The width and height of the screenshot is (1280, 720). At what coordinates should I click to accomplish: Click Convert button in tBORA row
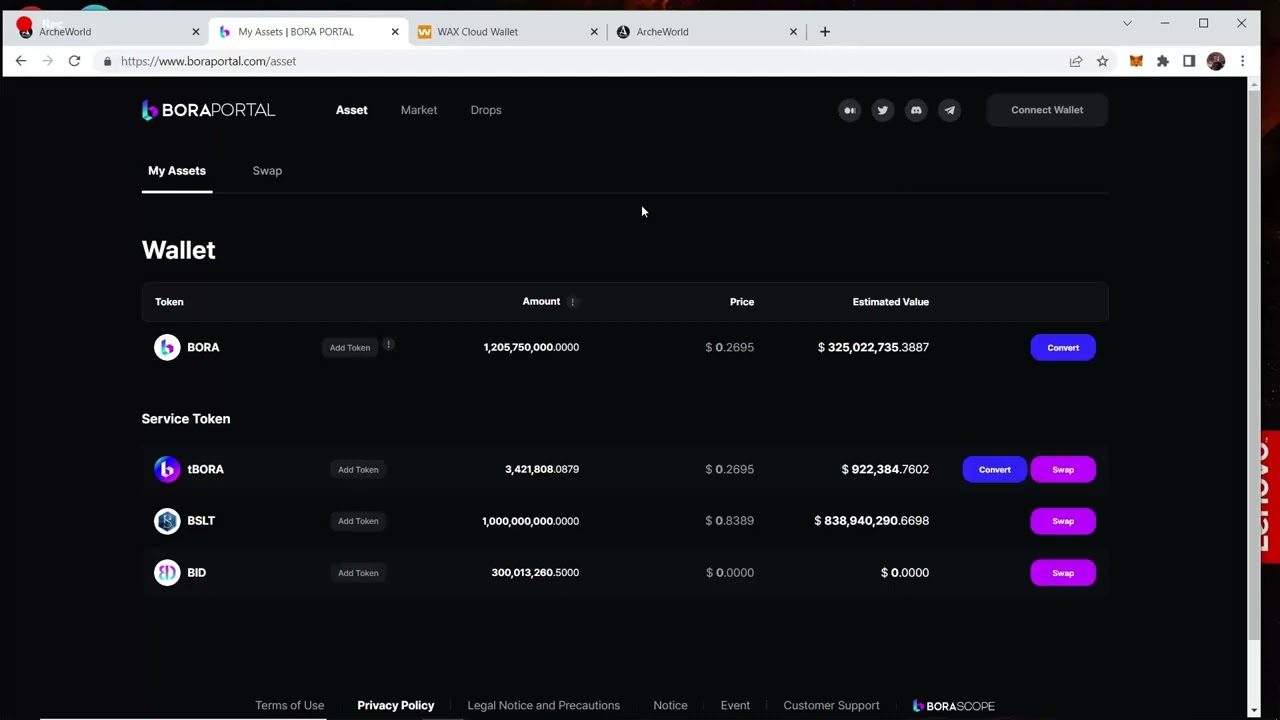(x=995, y=469)
